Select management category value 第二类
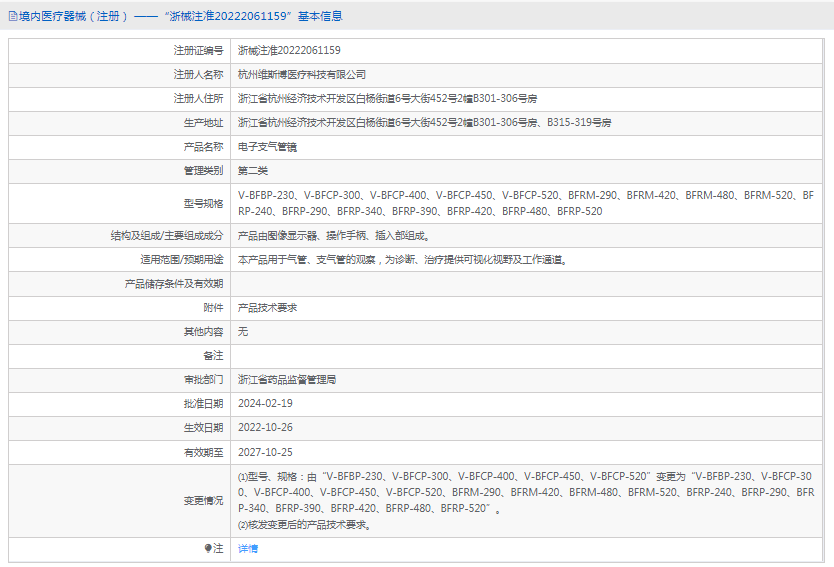 [x=253, y=171]
